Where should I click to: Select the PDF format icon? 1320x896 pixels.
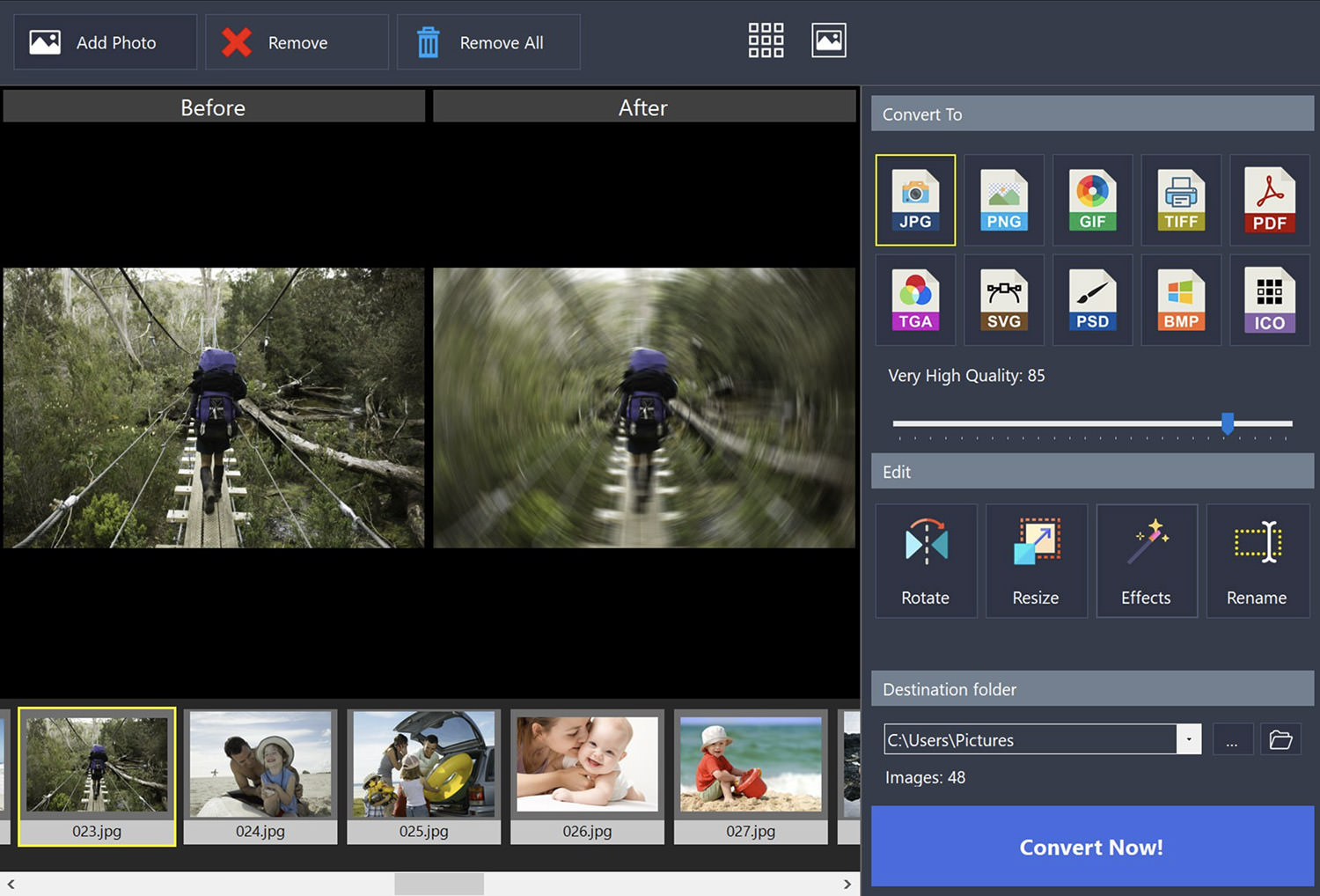1269,200
